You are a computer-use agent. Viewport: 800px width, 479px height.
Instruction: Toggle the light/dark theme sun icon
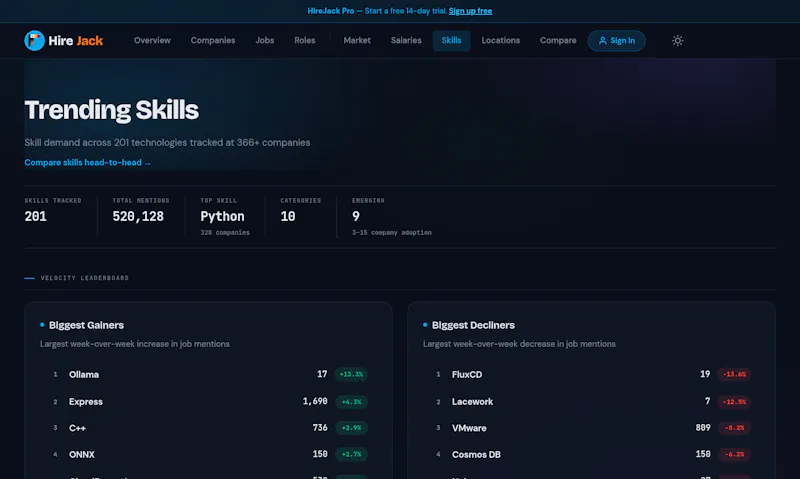(x=677, y=41)
